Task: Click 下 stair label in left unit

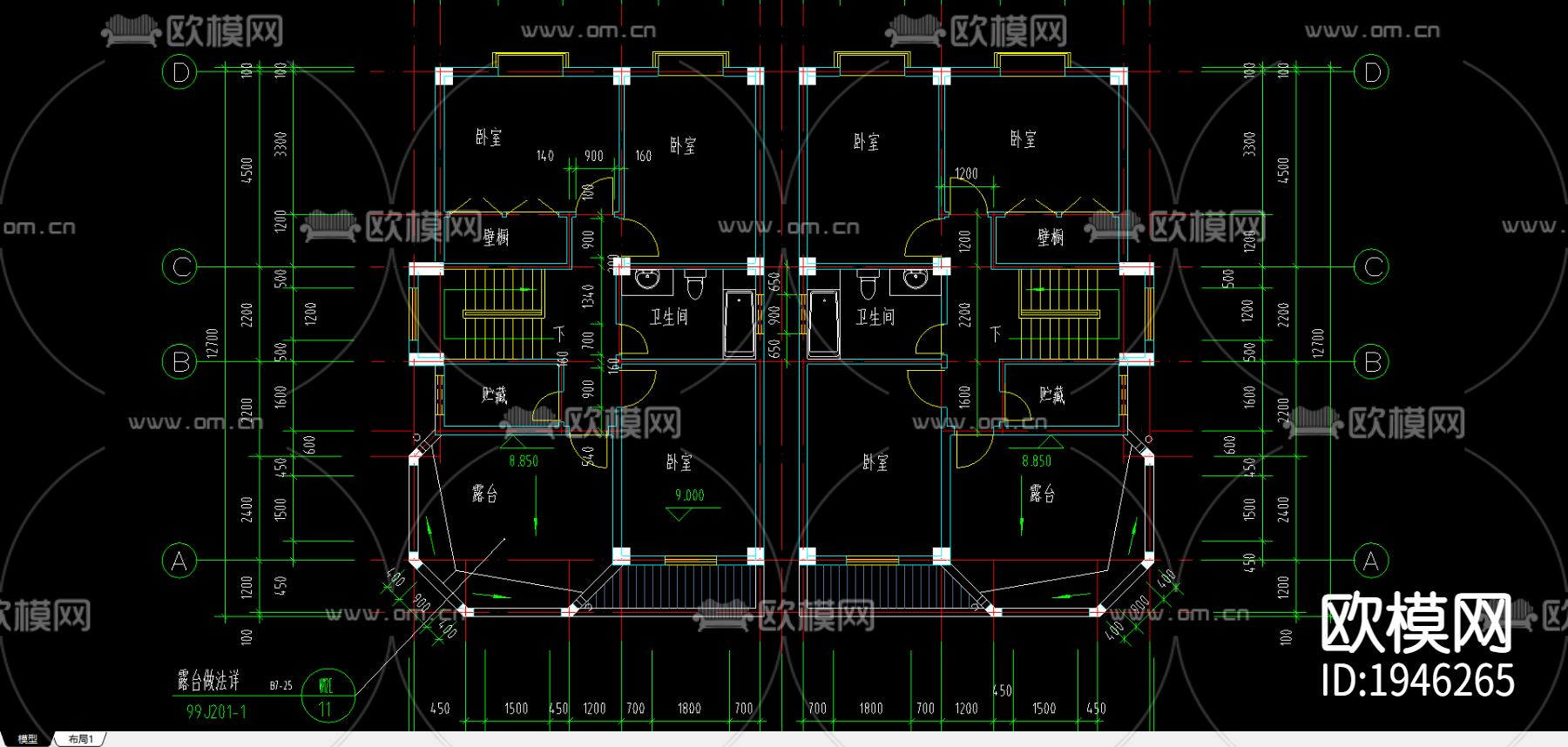Action: tap(558, 333)
